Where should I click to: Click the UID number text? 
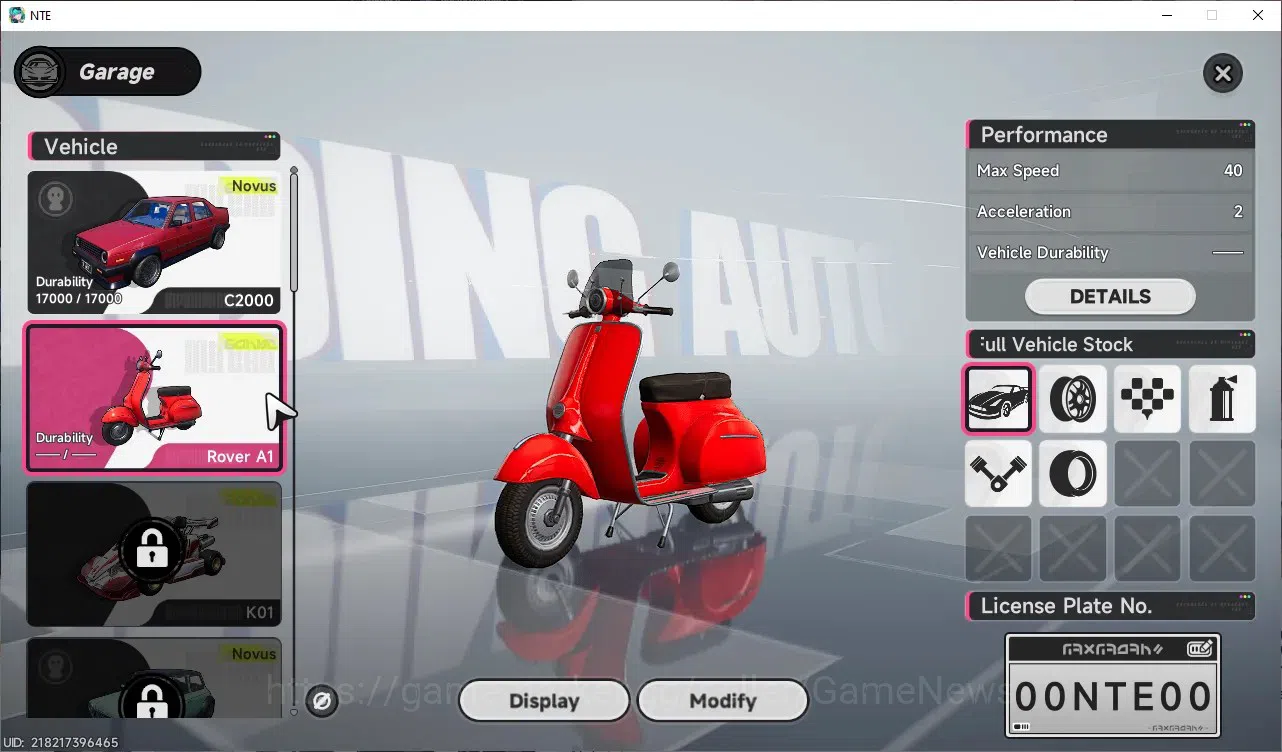[63, 743]
